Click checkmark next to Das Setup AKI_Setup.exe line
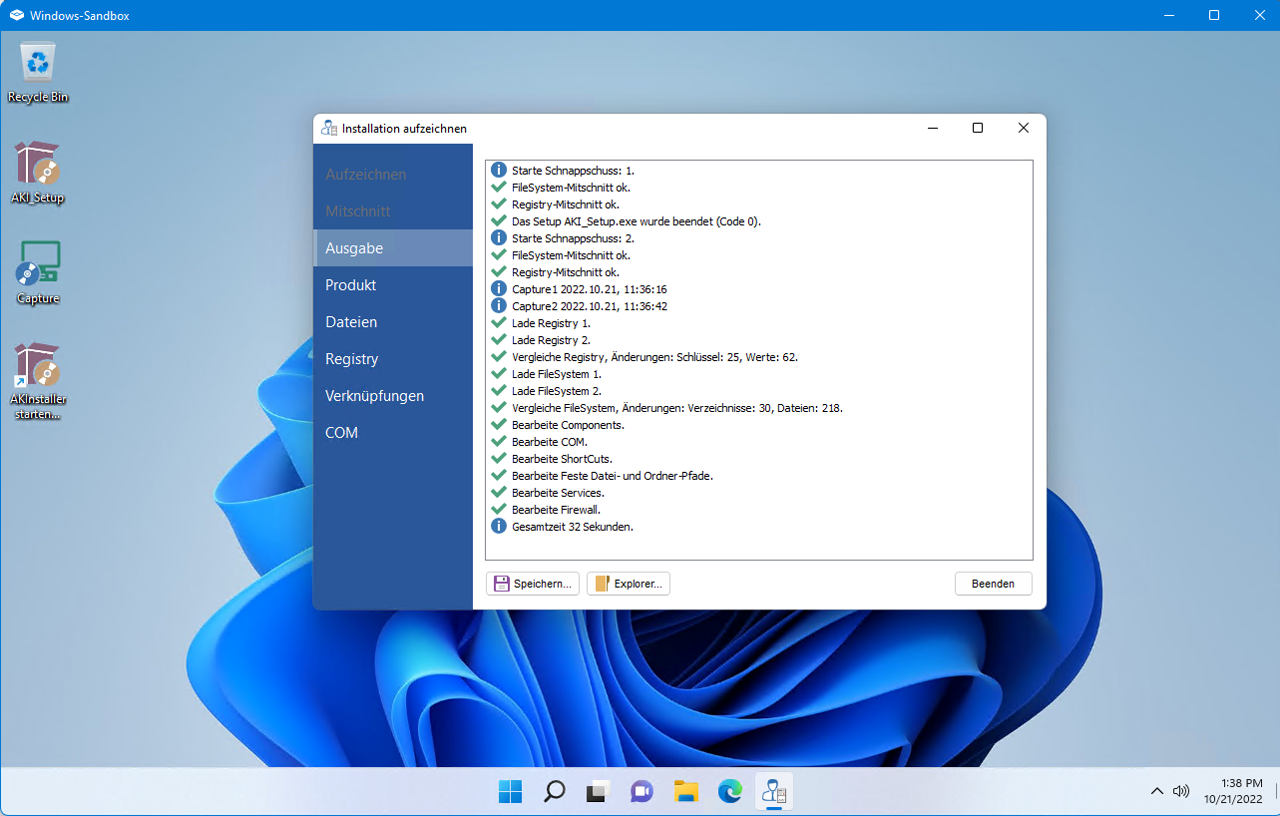Viewport: 1280px width, 816px height. [499, 221]
